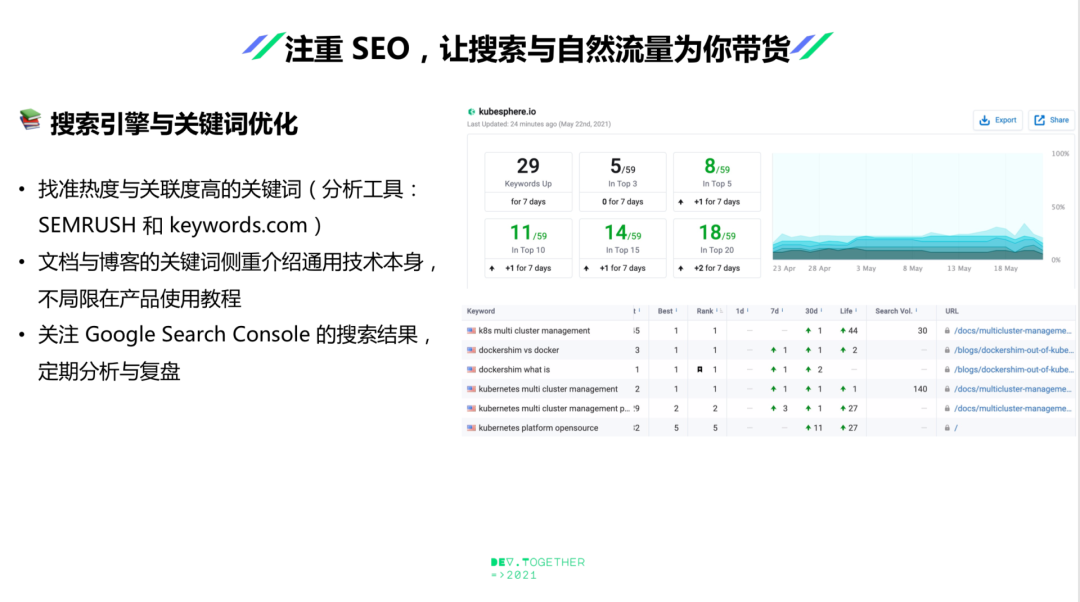Image resolution: width=1080 pixels, height=602 pixels.
Task: Click the up arrow in the In Top 10 card
Action: coord(492,268)
